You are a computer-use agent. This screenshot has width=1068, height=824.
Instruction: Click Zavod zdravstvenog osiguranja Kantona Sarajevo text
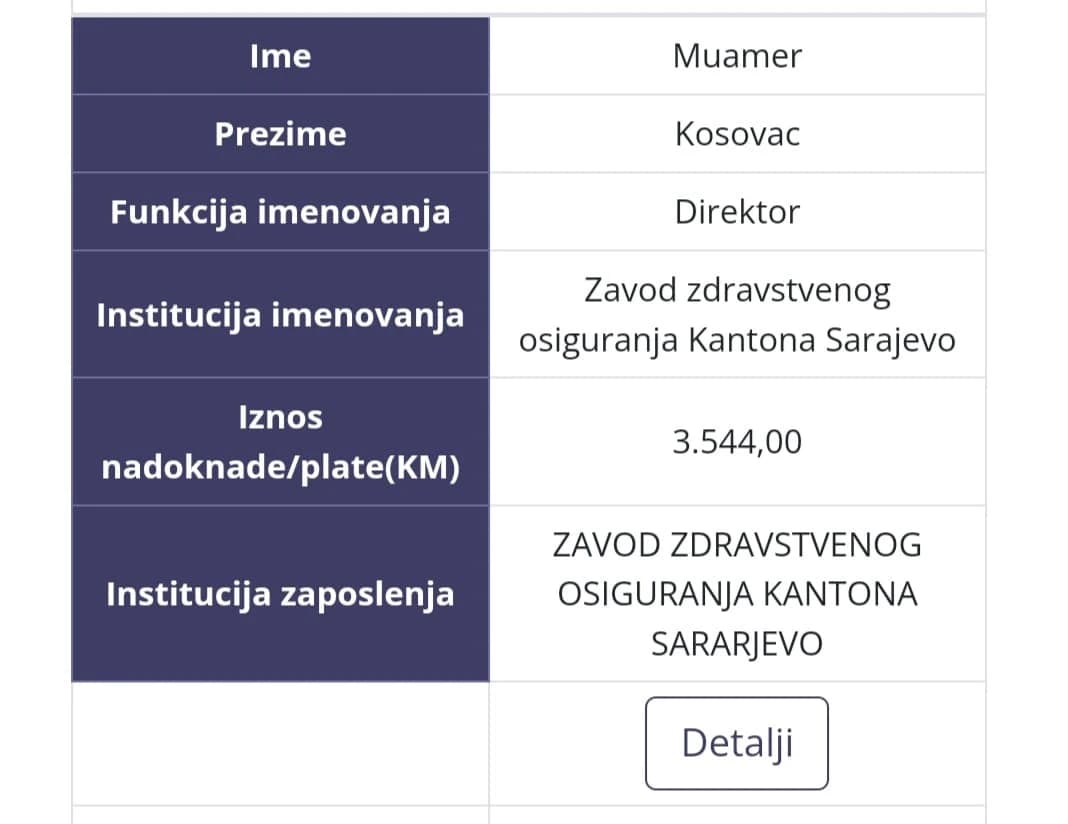coord(737,315)
